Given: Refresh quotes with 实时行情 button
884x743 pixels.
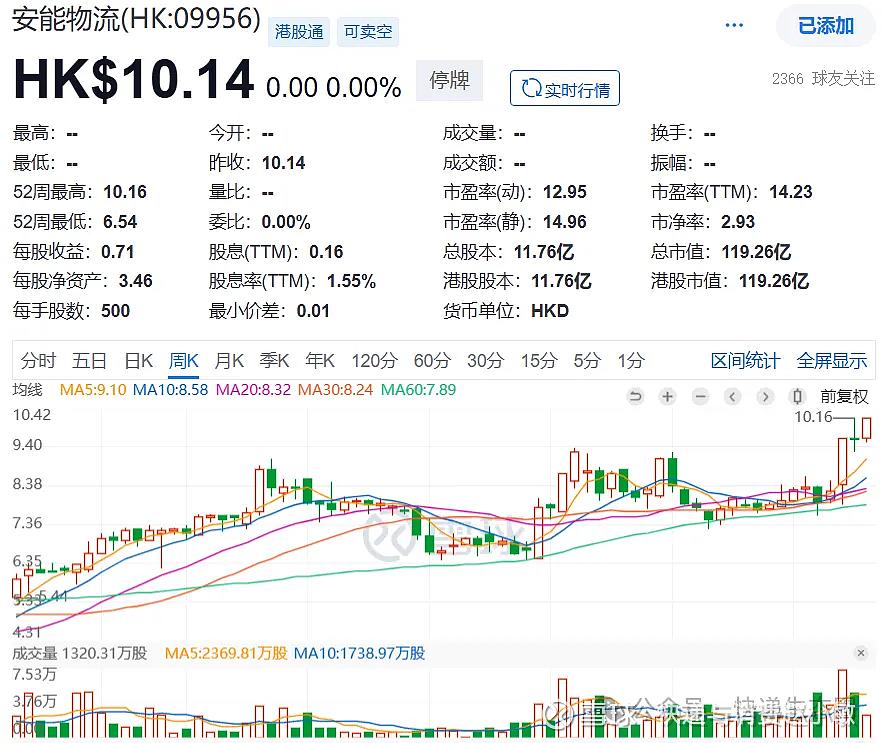Looking at the screenshot, I should point(565,89).
